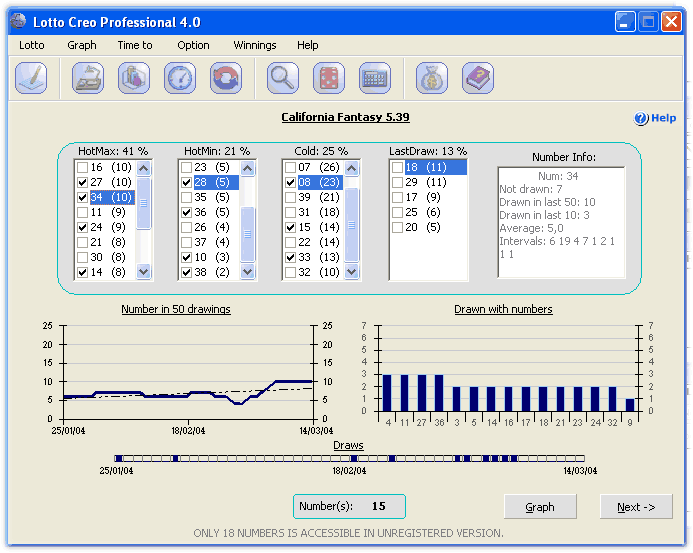The height and width of the screenshot is (553, 693).
Task: Click the bar for number 9
Action: (630, 405)
